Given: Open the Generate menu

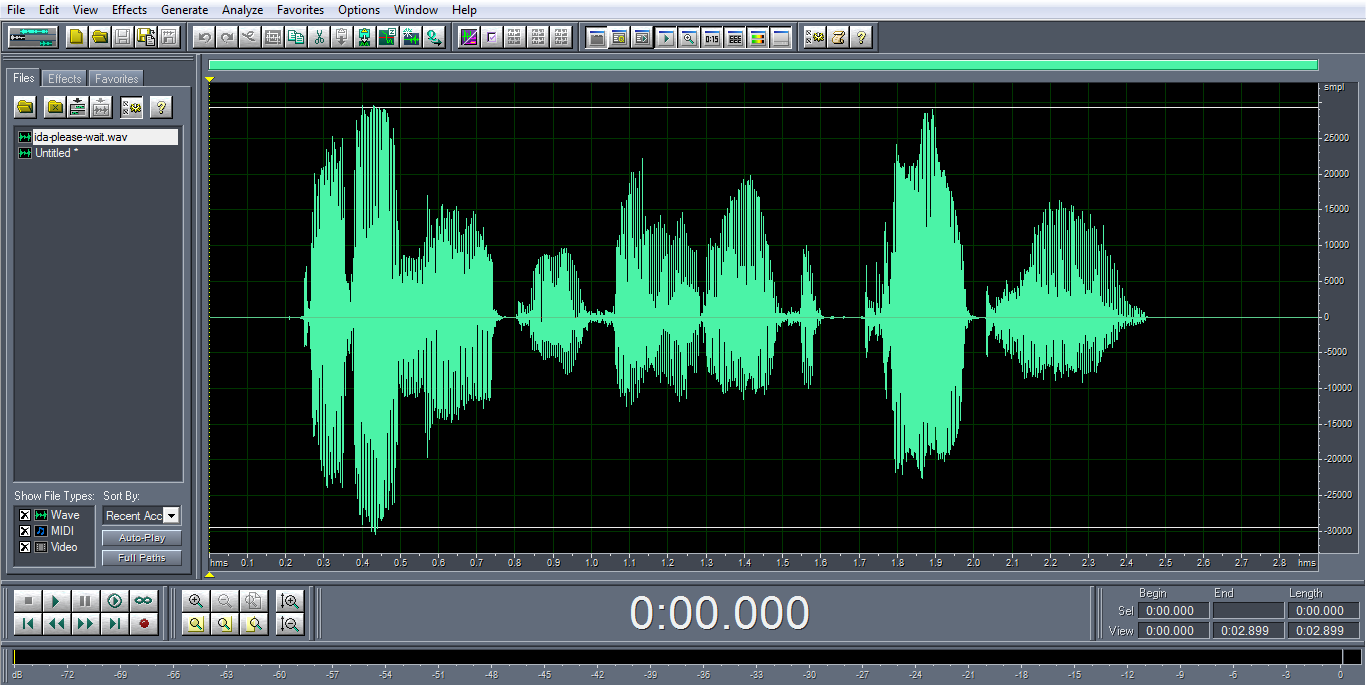Looking at the screenshot, I should pyautogui.click(x=184, y=10).
